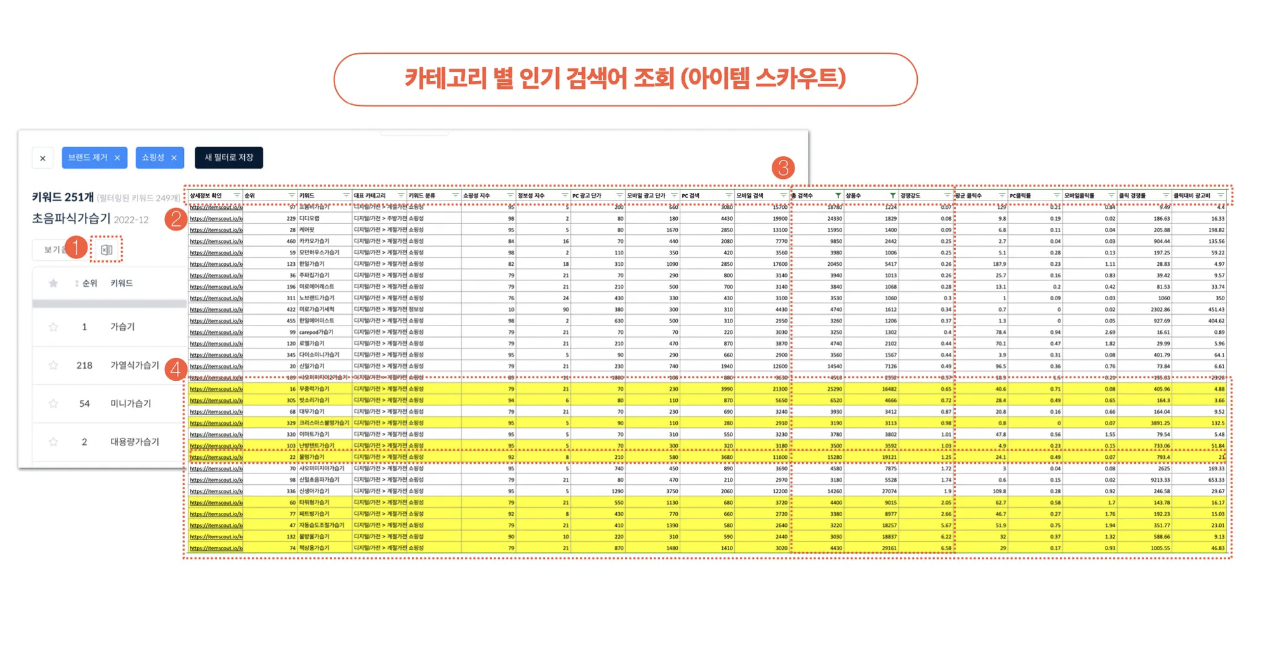Open the 정보성 지수 column filter dropdown
This screenshot has height=670, width=1262.
[565, 195]
